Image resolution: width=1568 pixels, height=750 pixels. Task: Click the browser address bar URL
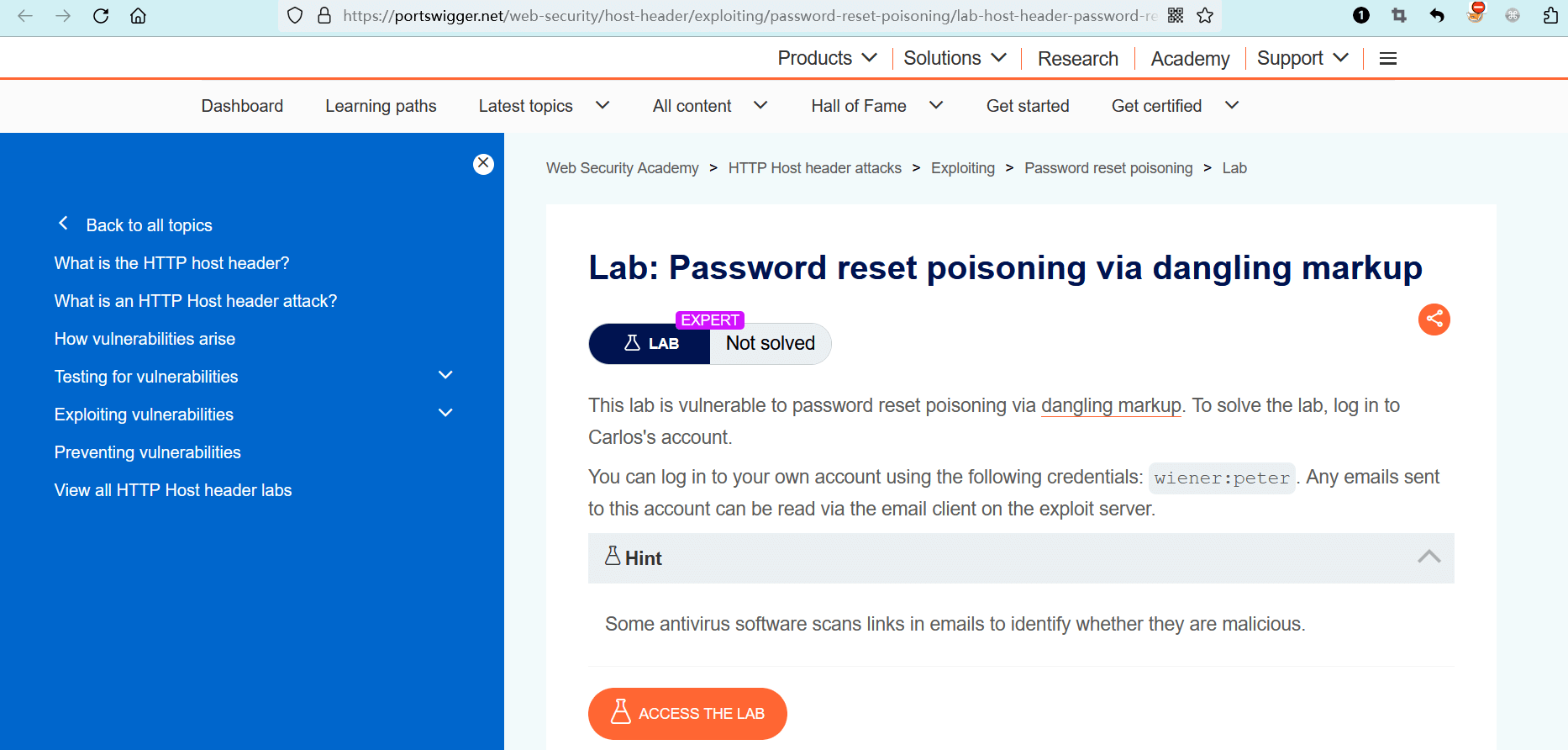[748, 16]
